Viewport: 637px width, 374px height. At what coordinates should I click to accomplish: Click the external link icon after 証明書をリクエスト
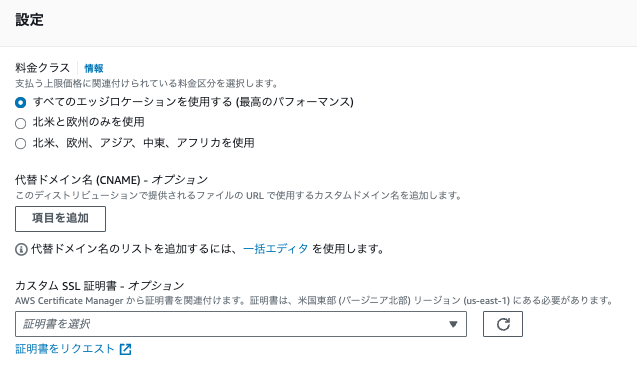point(126,349)
